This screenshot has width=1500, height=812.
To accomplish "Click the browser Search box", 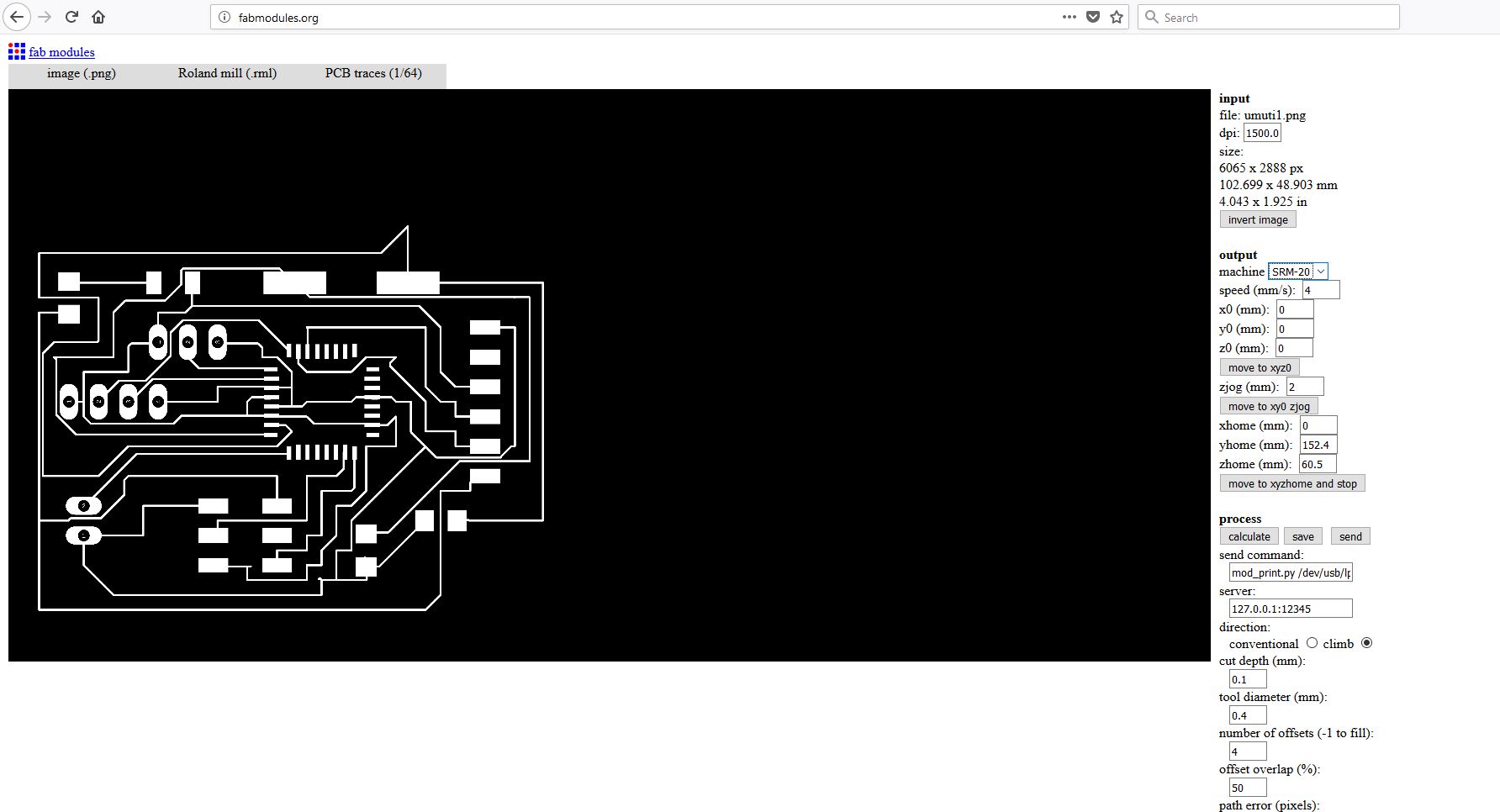I will pyautogui.click(x=1269, y=17).
